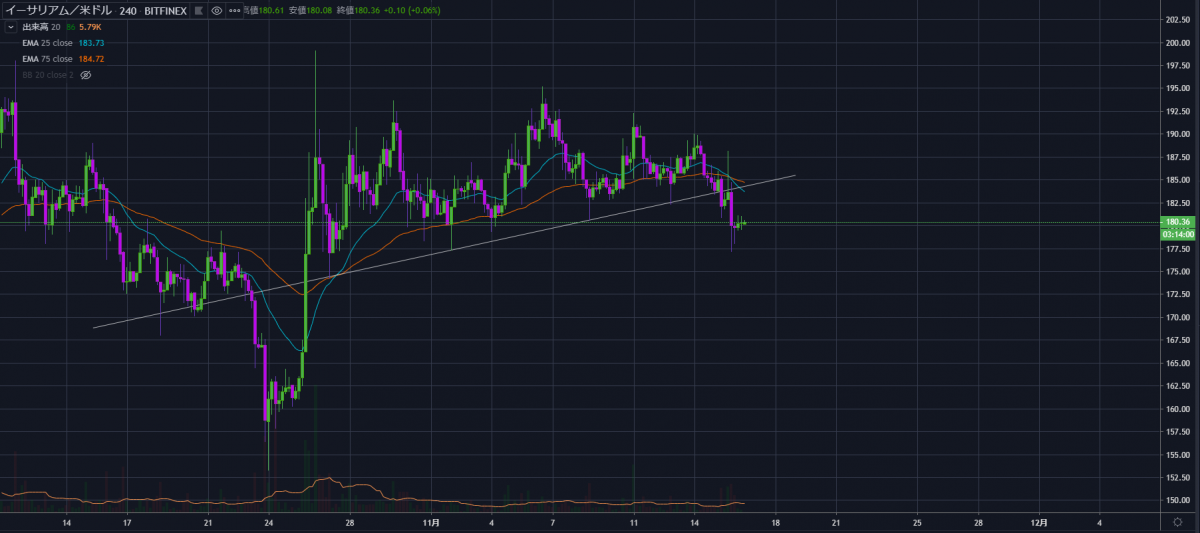Toggle main symbol visibility eye icon
Image resolution: width=1200 pixels, height=533 pixels.
click(x=217, y=10)
